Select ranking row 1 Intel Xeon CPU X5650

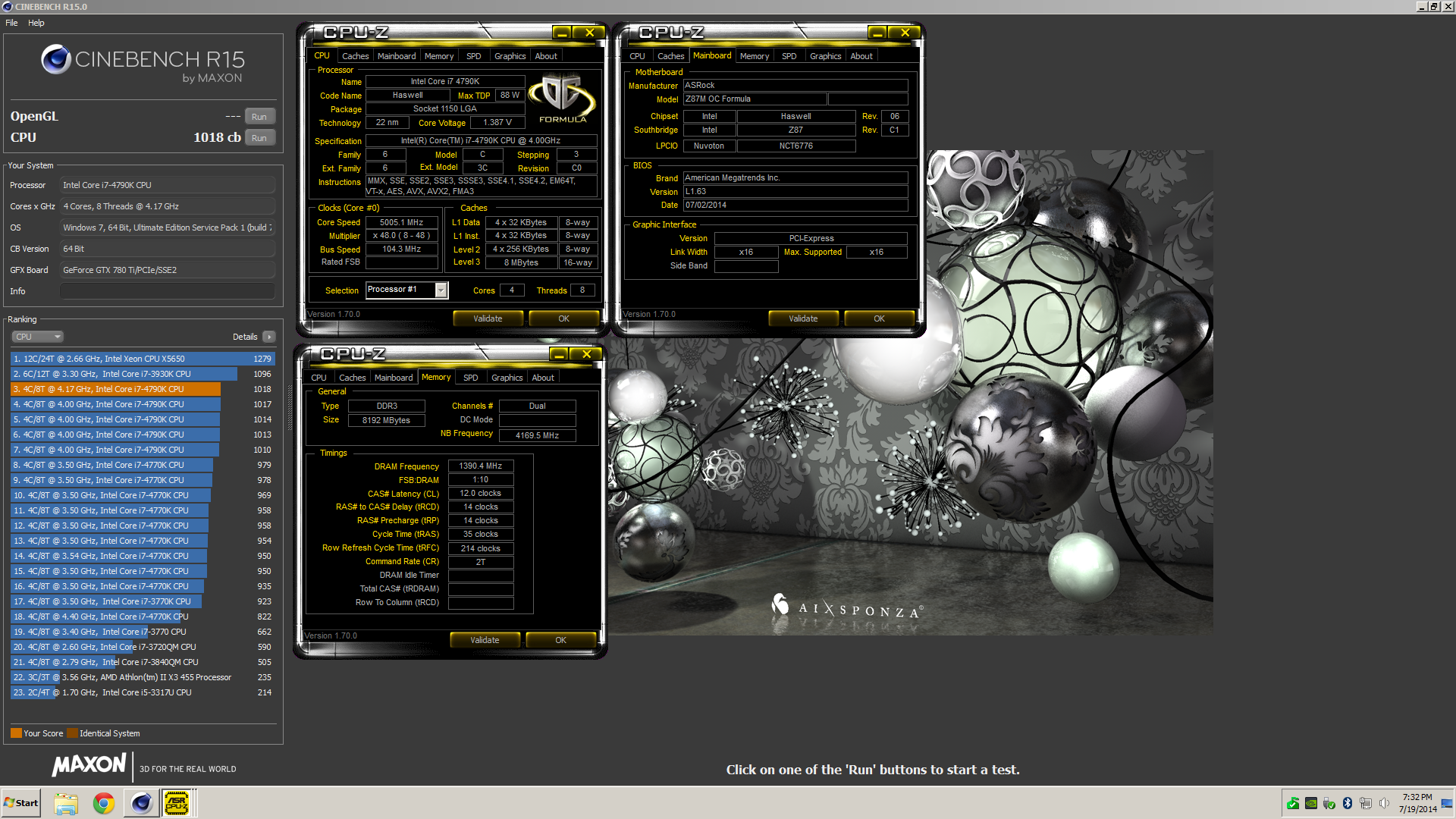pos(143,359)
